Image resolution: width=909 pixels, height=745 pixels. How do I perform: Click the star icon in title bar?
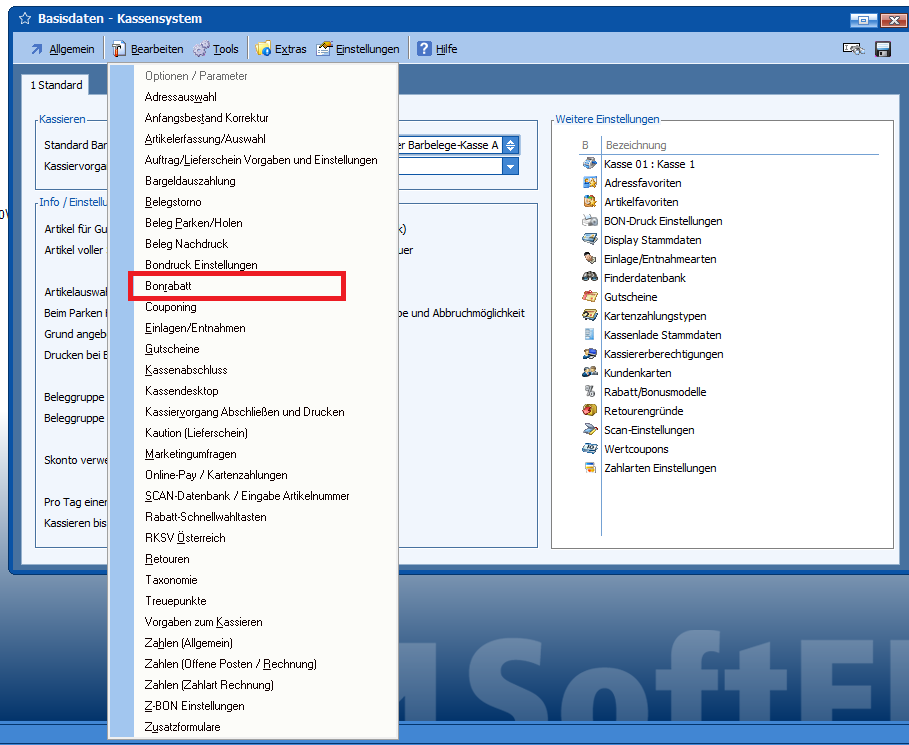click(24, 19)
